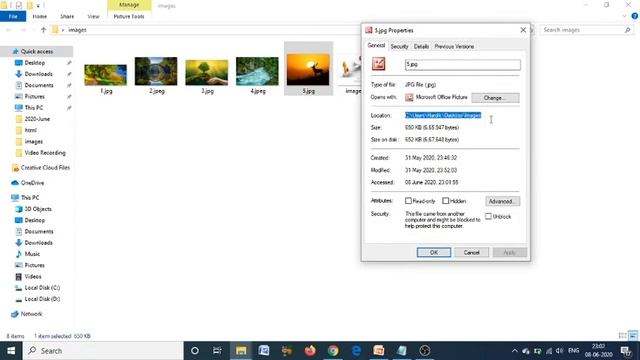The width and height of the screenshot is (640, 360).
Task: Switch to Security tab in Properties
Action: [x=399, y=47]
